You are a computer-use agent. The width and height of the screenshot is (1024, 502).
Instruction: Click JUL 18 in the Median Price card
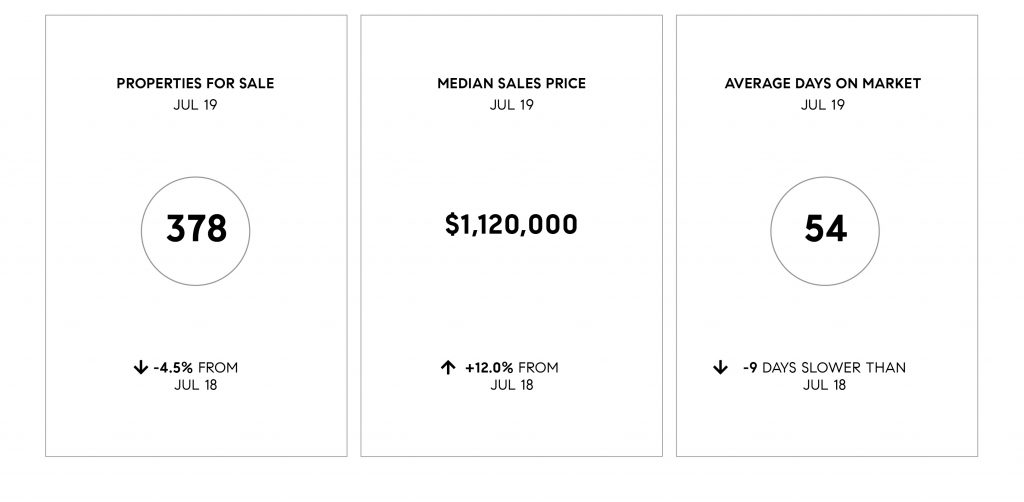(x=511, y=385)
